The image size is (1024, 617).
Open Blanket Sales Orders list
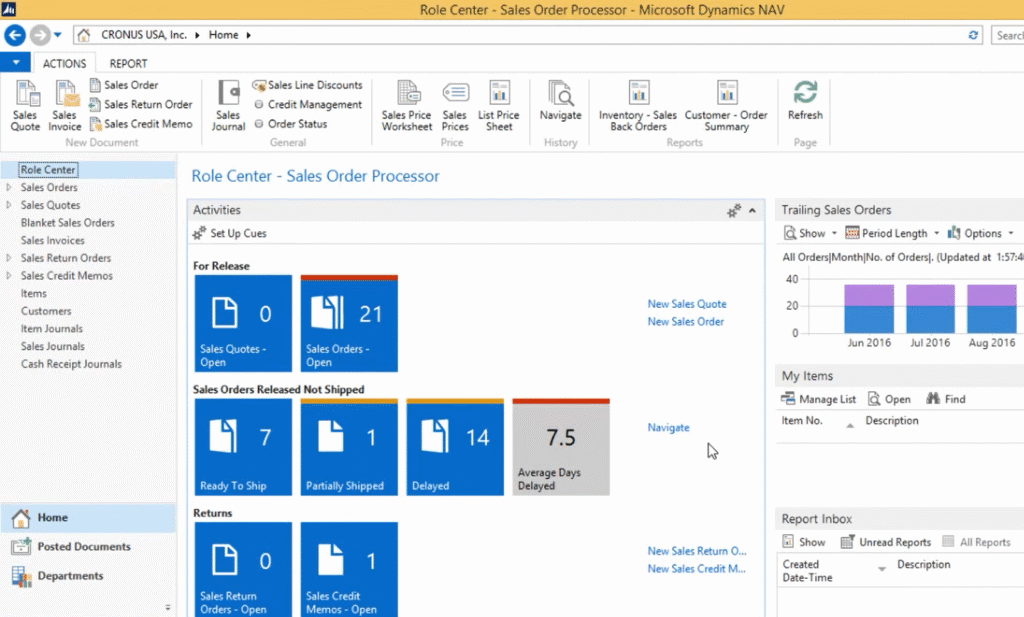coord(67,223)
